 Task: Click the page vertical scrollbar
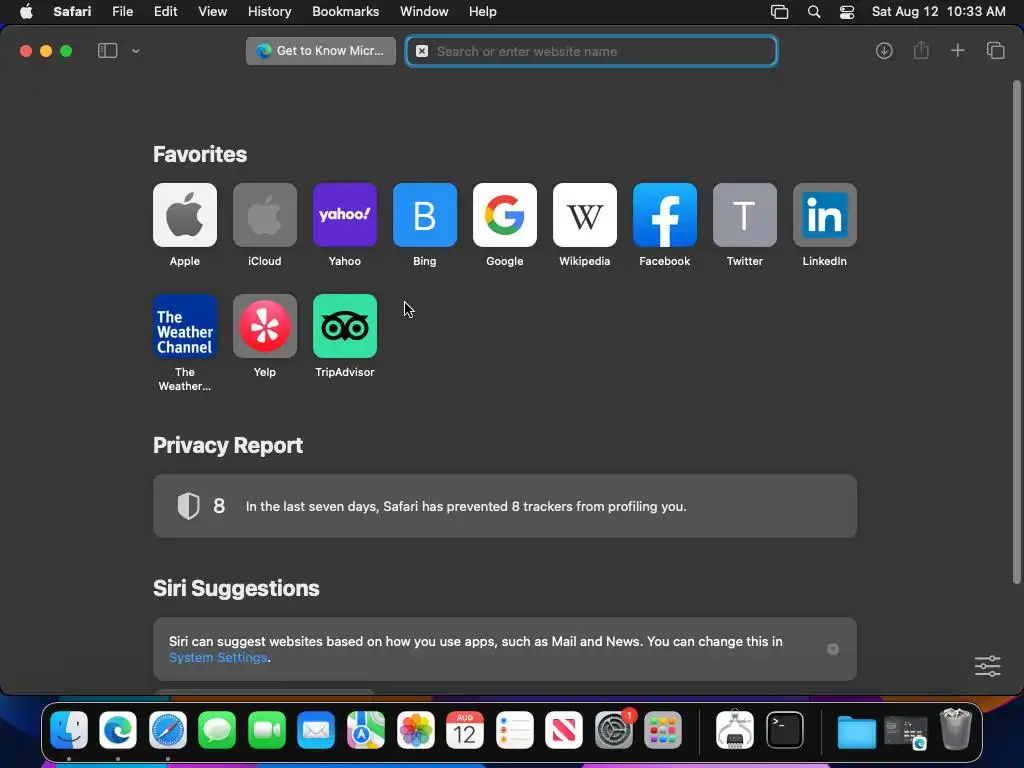point(1016,332)
